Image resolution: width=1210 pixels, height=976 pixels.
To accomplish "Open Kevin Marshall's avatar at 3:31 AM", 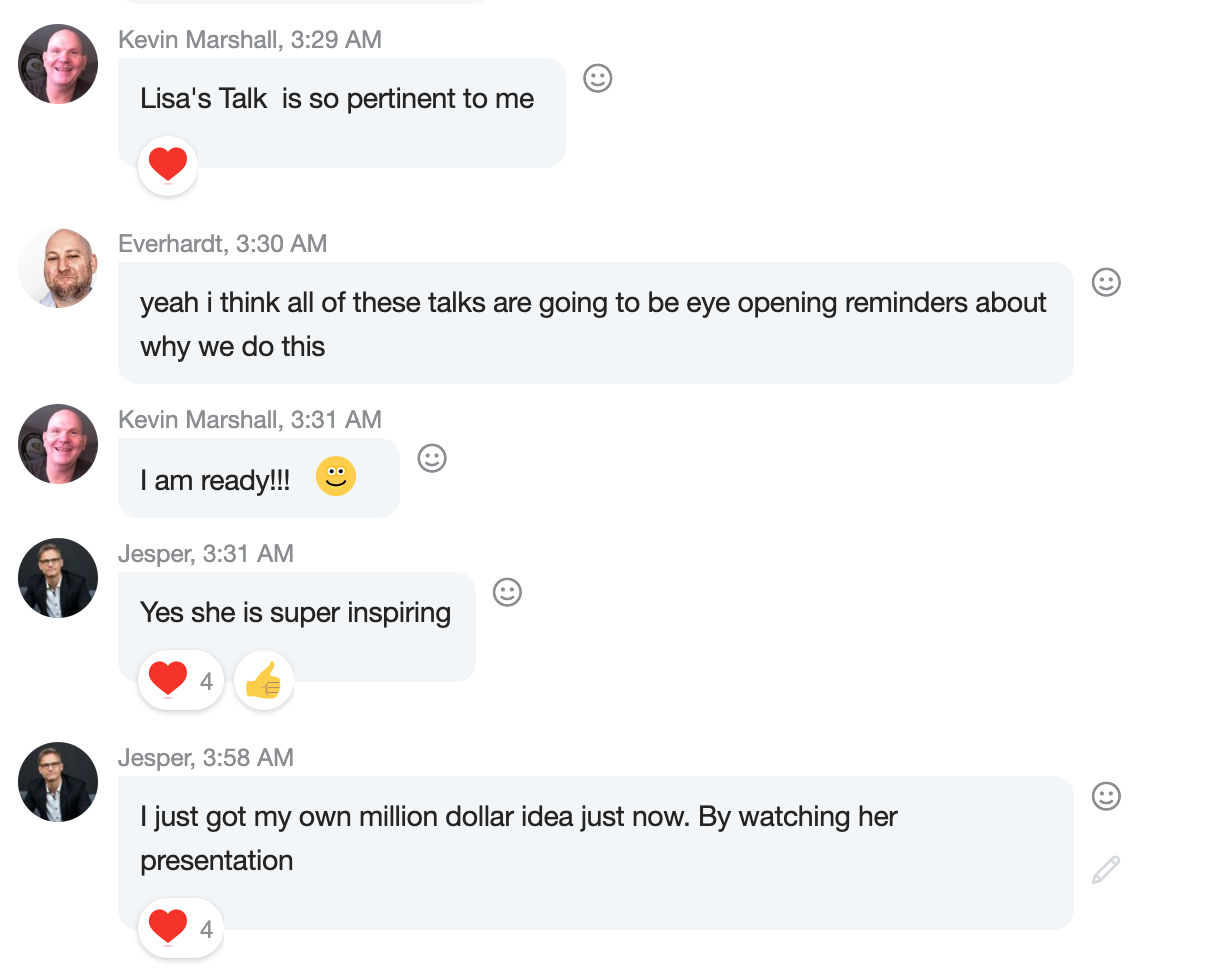I will (x=58, y=444).
